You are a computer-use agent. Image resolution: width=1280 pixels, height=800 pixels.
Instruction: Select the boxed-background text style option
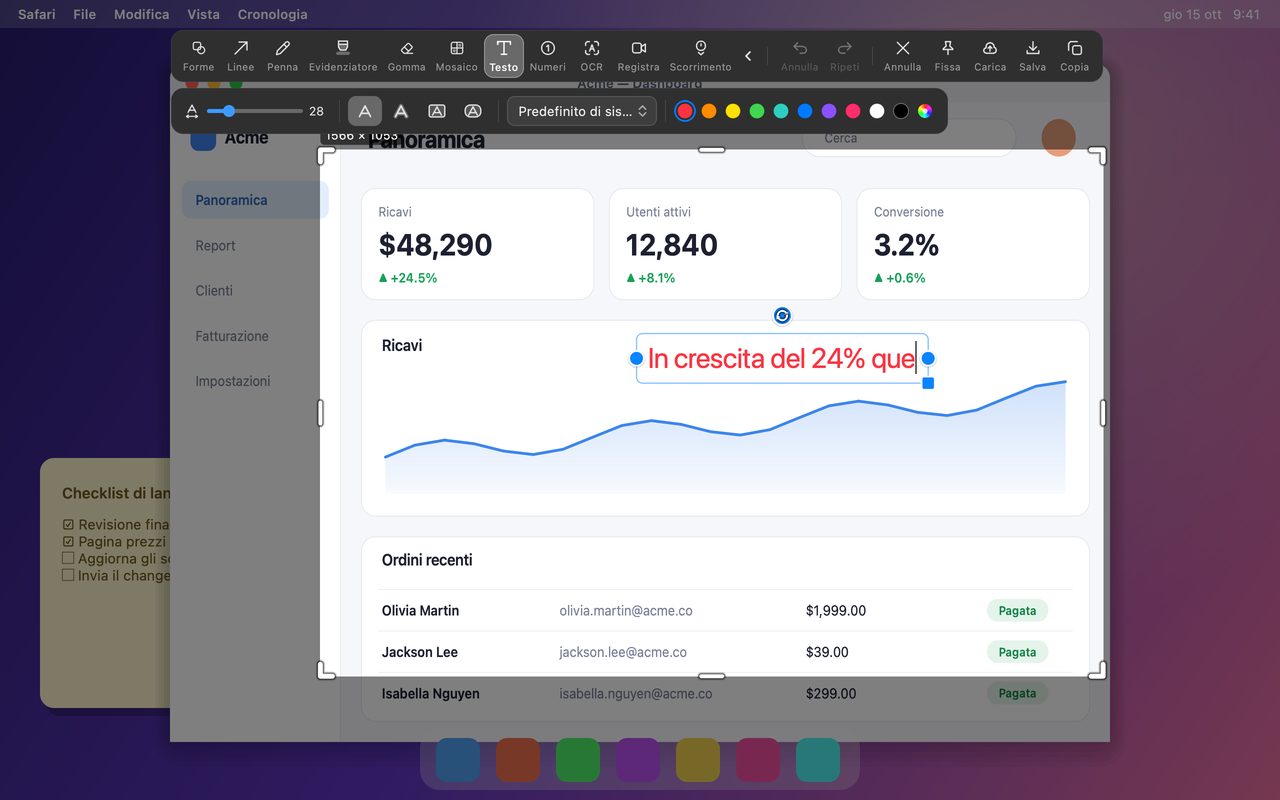pos(437,111)
